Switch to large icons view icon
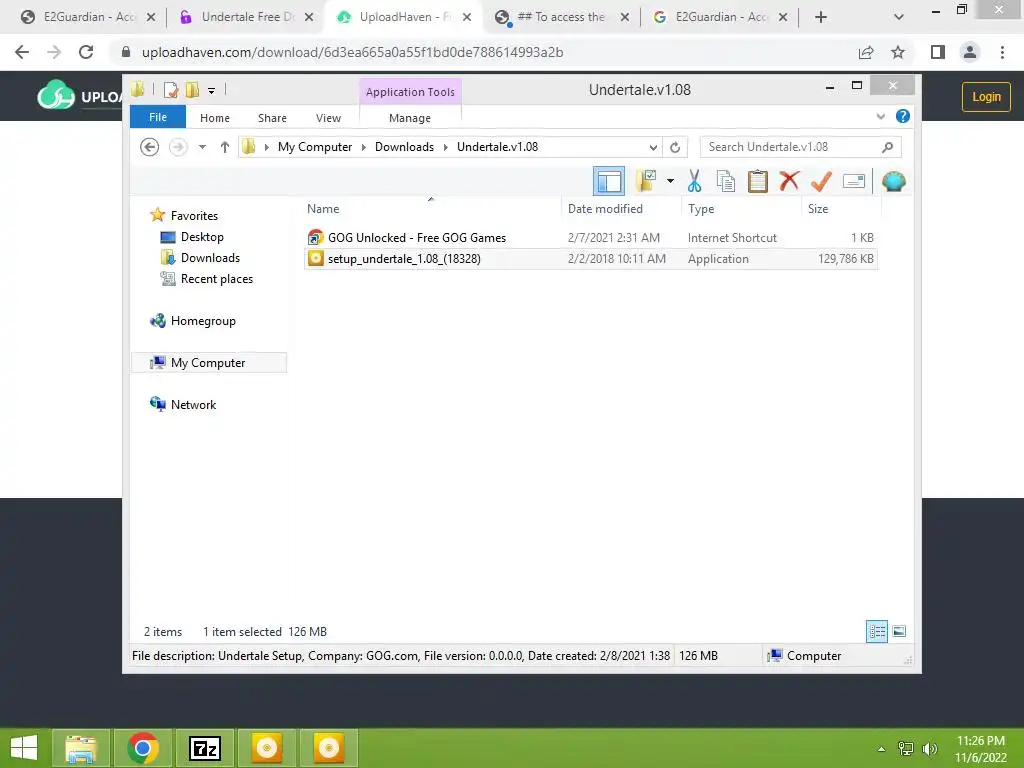1024x768 pixels. coord(899,632)
